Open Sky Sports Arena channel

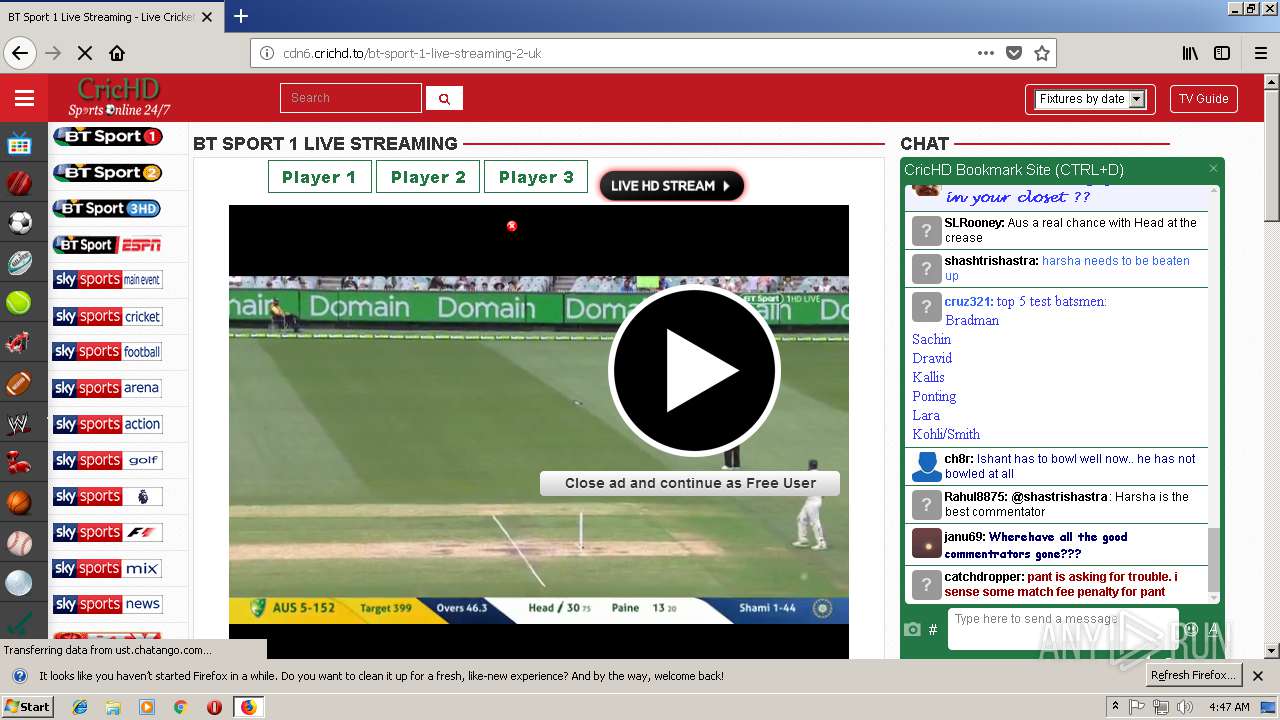point(107,388)
